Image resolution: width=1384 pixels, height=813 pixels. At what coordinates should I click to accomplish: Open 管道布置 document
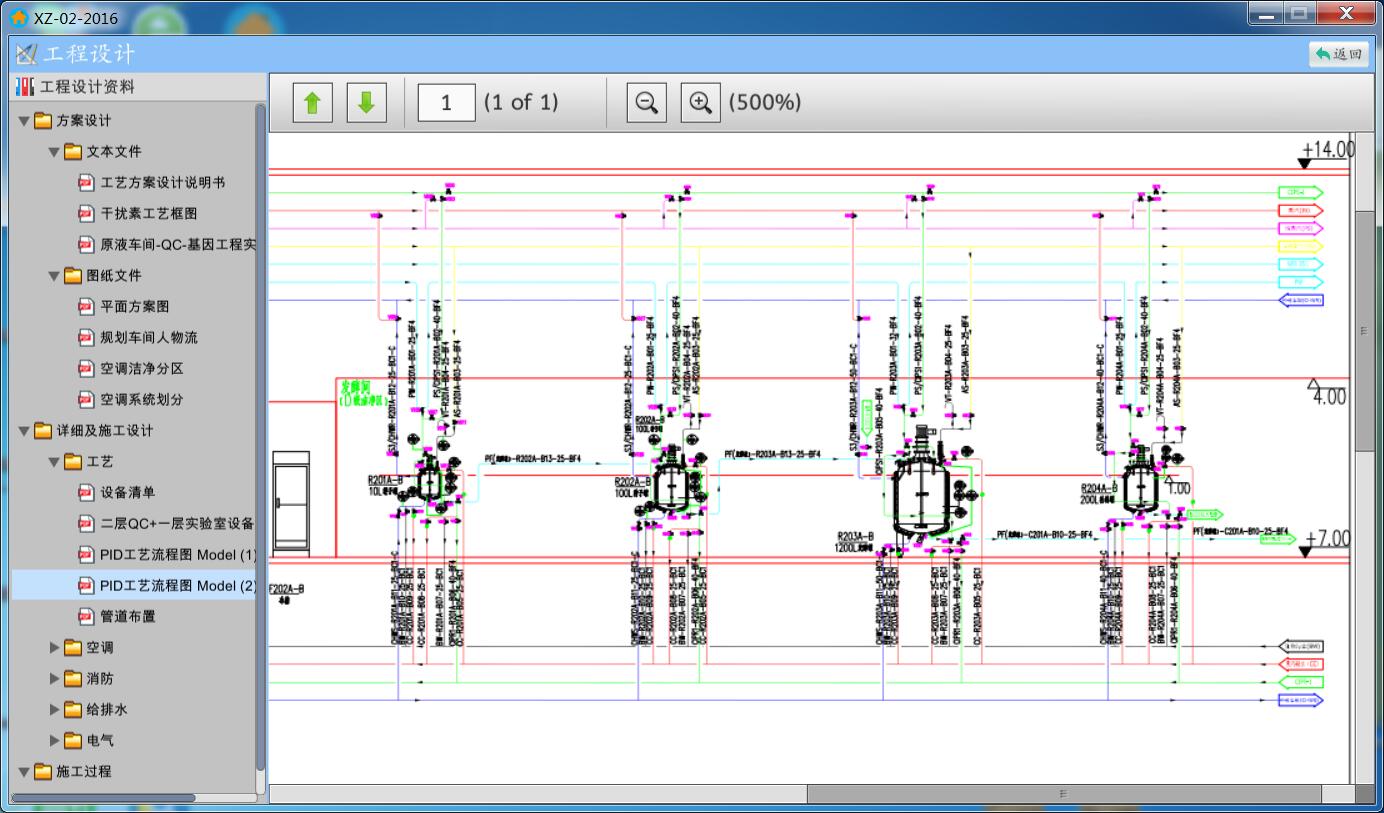(128, 617)
